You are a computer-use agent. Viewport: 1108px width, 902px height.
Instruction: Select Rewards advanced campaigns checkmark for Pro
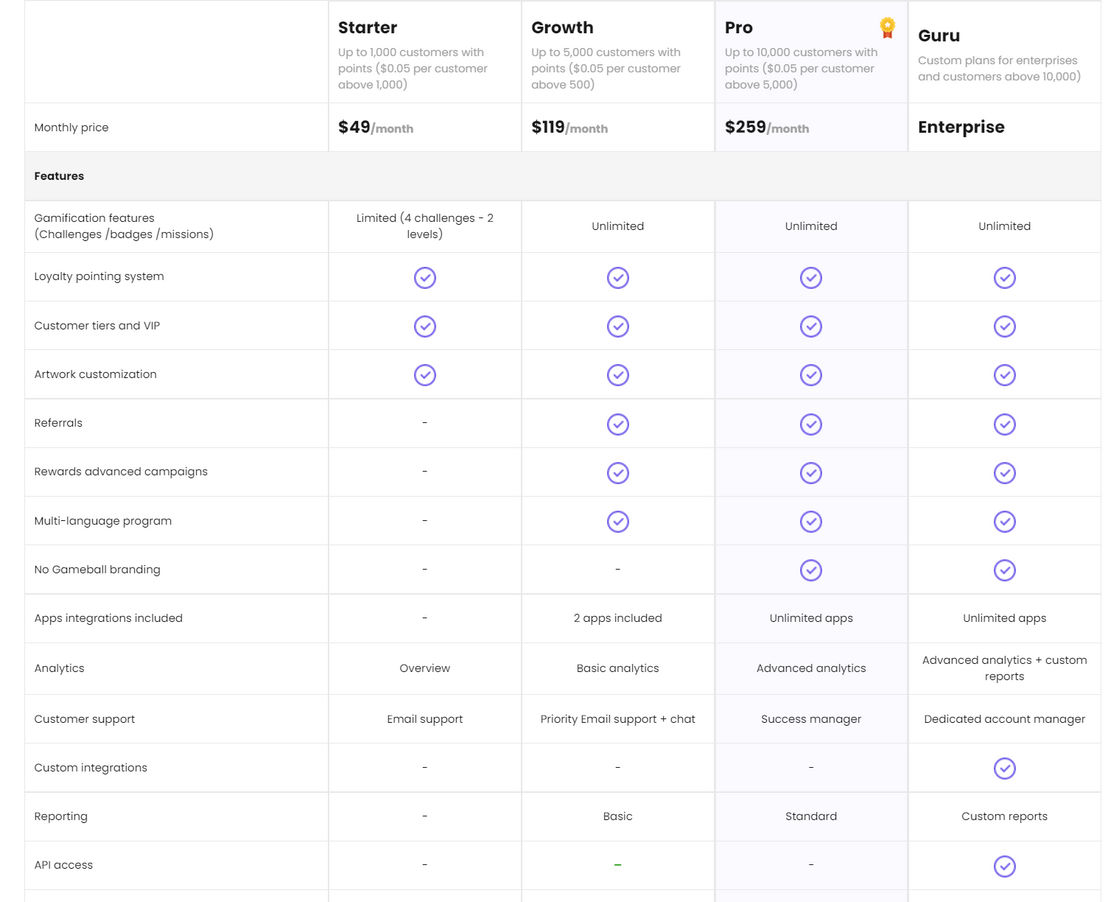click(811, 473)
